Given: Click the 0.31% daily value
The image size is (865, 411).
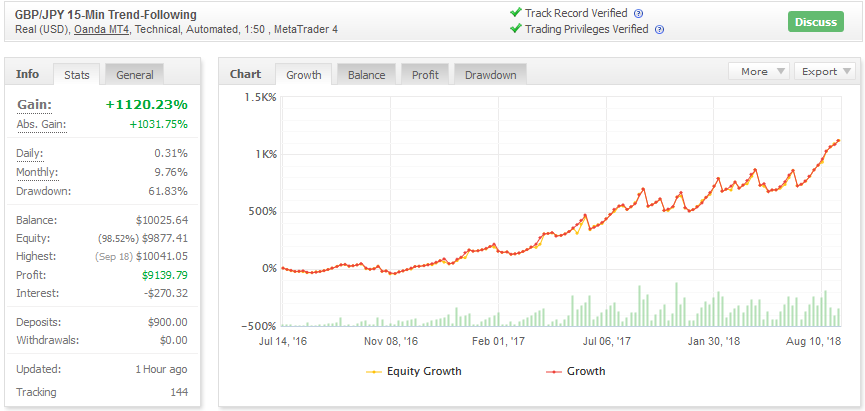Looking at the screenshot, I should 171,154.
